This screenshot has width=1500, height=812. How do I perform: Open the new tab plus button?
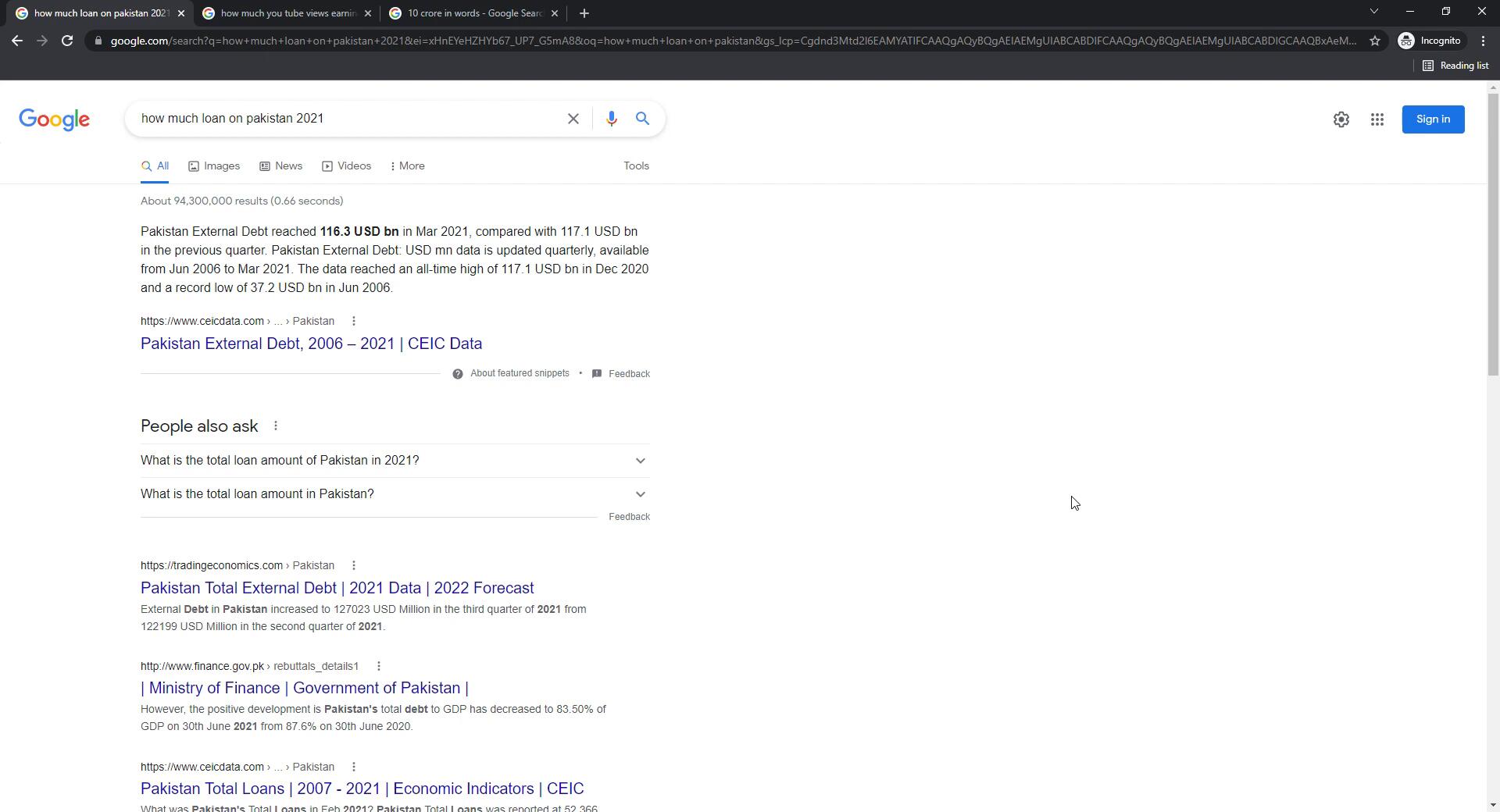(x=584, y=13)
